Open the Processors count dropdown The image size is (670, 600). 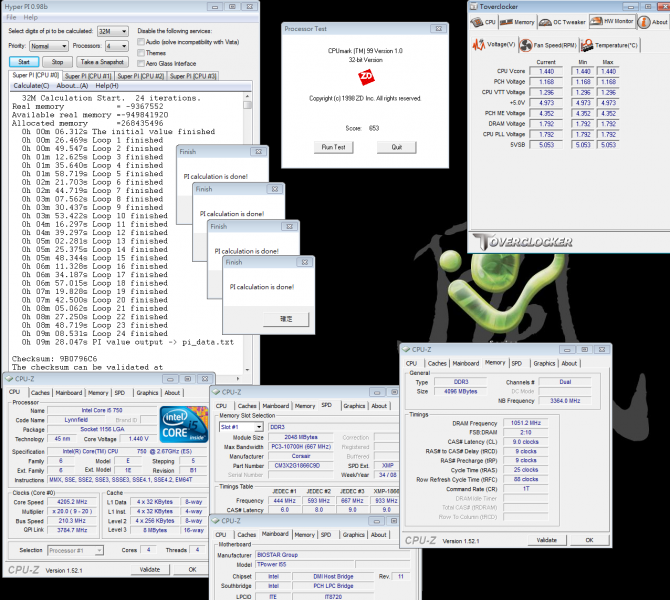click(x=116, y=46)
